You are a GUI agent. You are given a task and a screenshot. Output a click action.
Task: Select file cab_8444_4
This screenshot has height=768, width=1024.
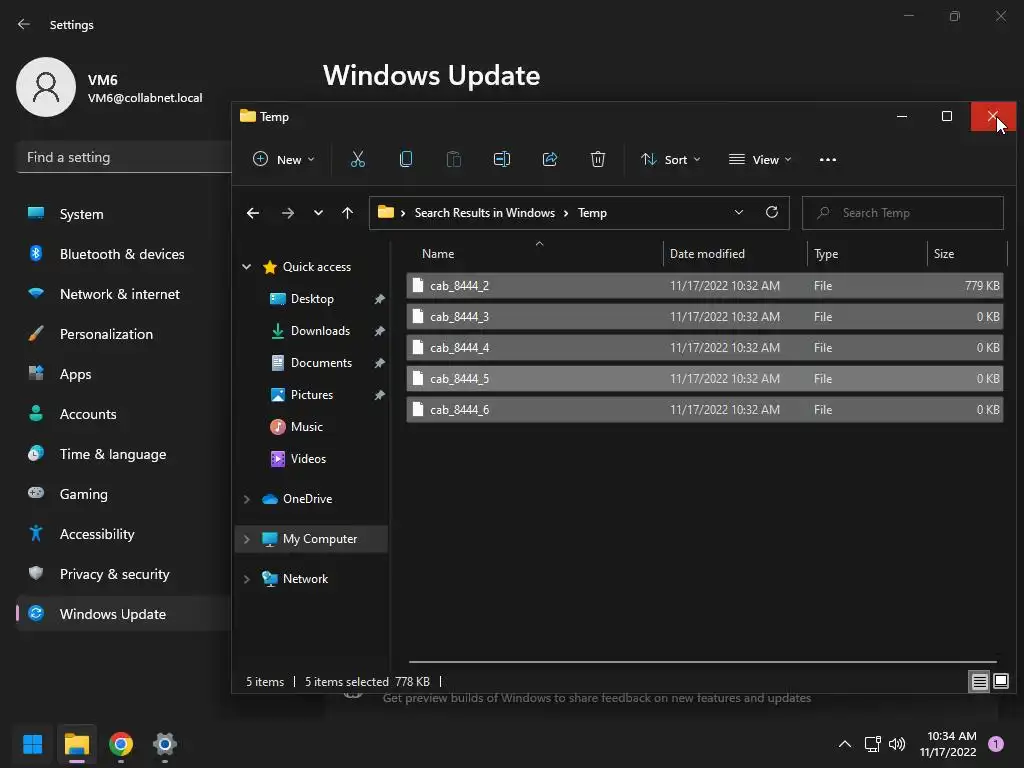coord(705,347)
